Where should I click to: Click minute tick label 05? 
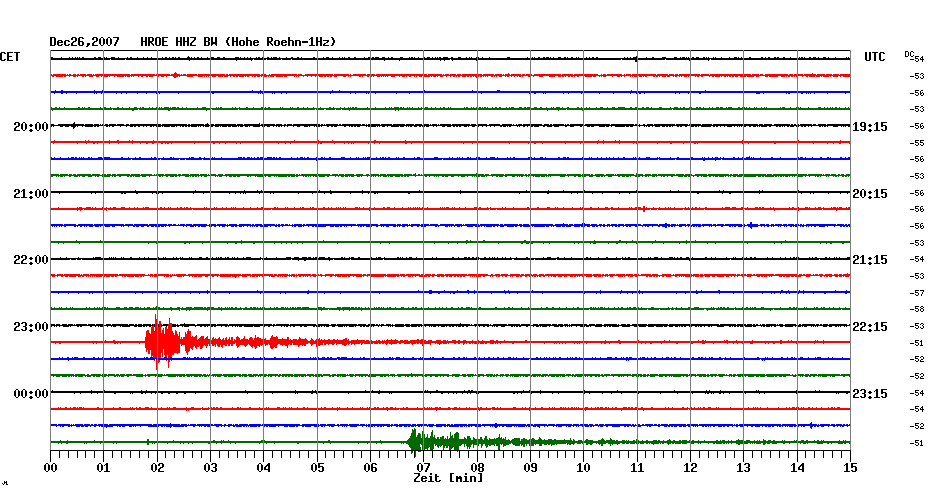(317, 467)
